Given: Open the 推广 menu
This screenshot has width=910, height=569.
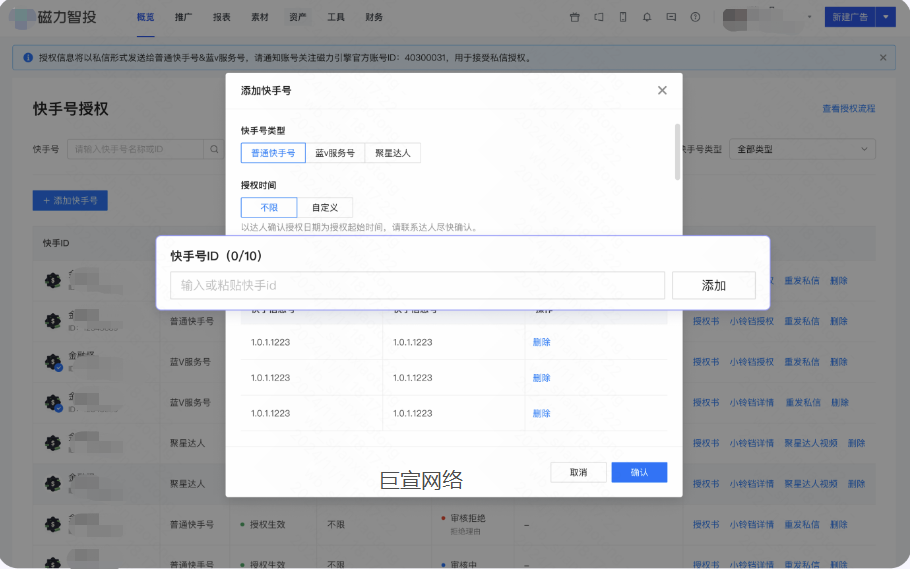Looking at the screenshot, I should pyautogui.click(x=183, y=17).
